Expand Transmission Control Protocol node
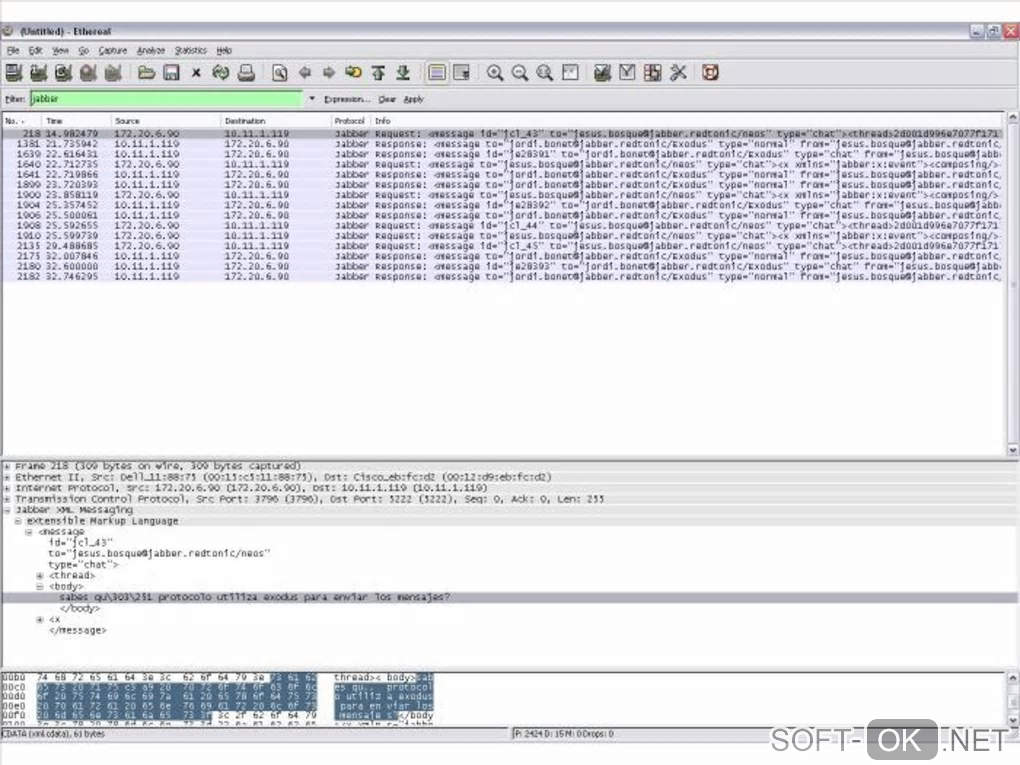 7,500
